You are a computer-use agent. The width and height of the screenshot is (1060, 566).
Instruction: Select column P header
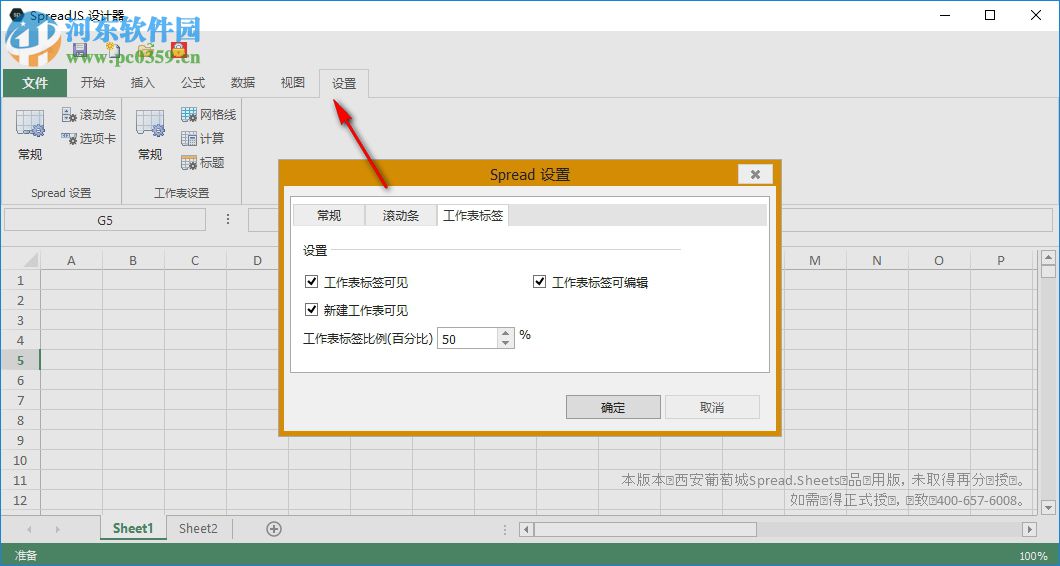[1001, 260]
